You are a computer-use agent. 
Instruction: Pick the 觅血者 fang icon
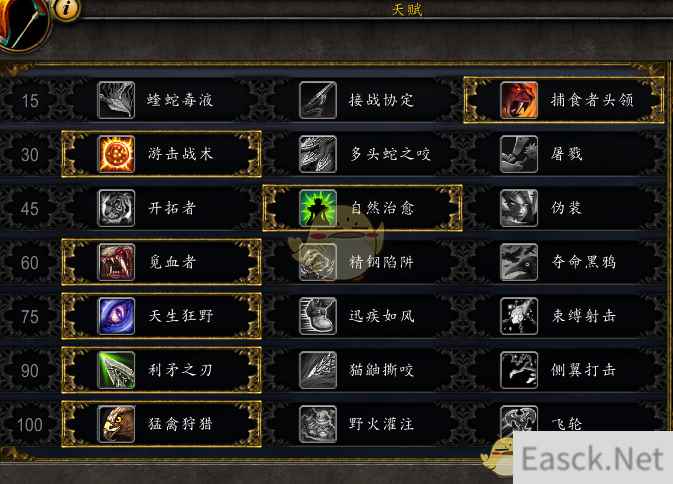pos(116,262)
